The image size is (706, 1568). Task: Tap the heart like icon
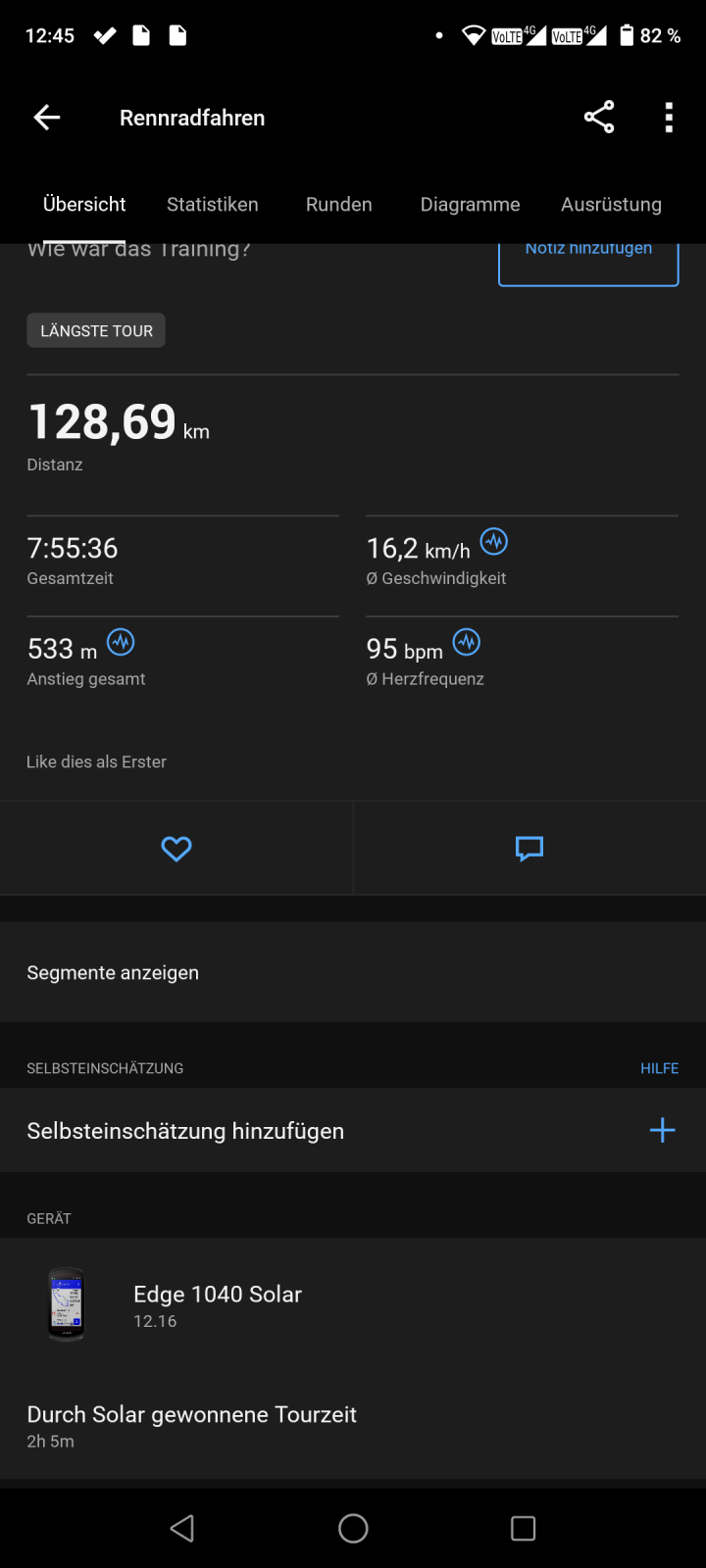pos(176,849)
